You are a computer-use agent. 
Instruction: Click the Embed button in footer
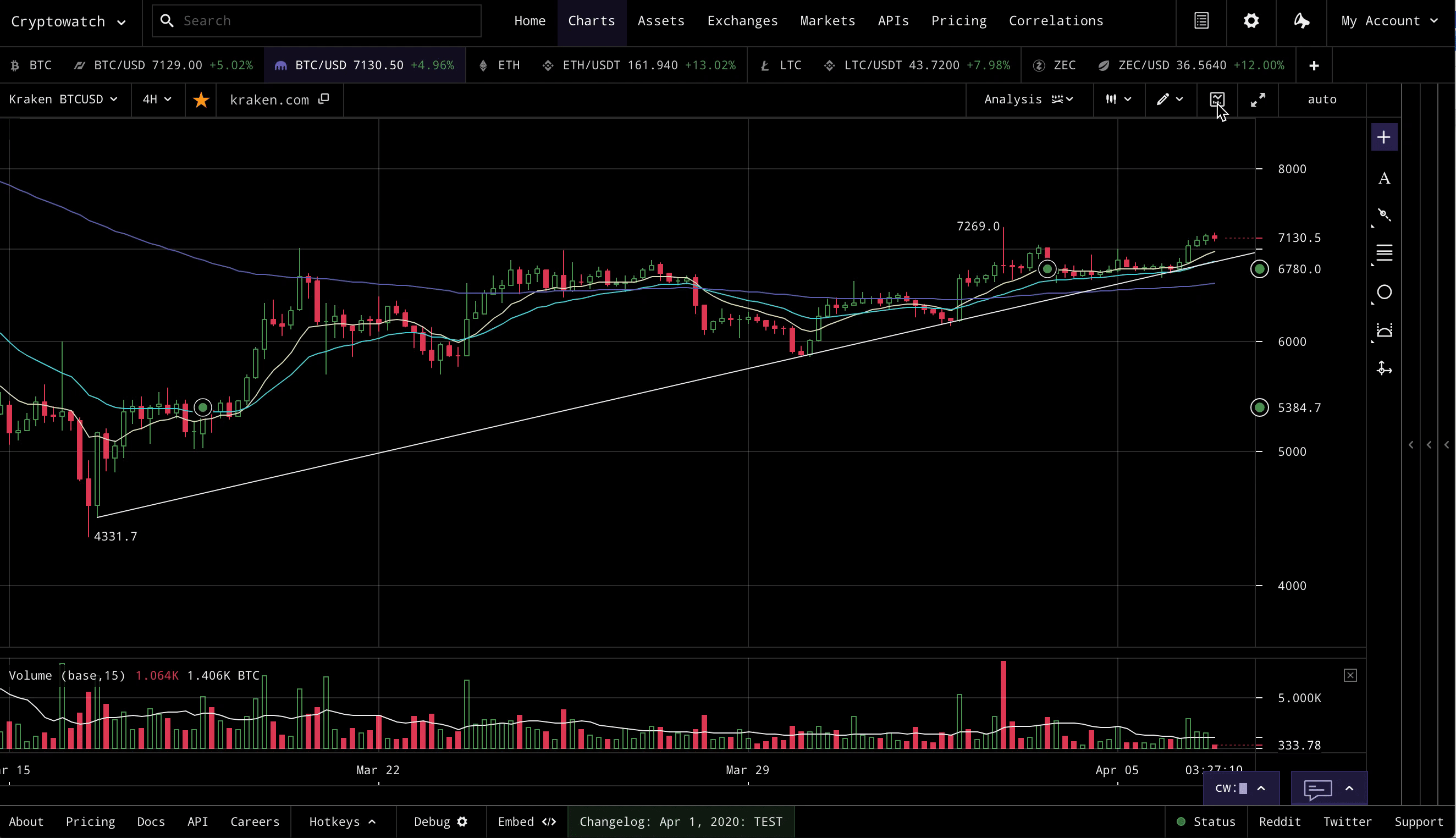pos(527,822)
